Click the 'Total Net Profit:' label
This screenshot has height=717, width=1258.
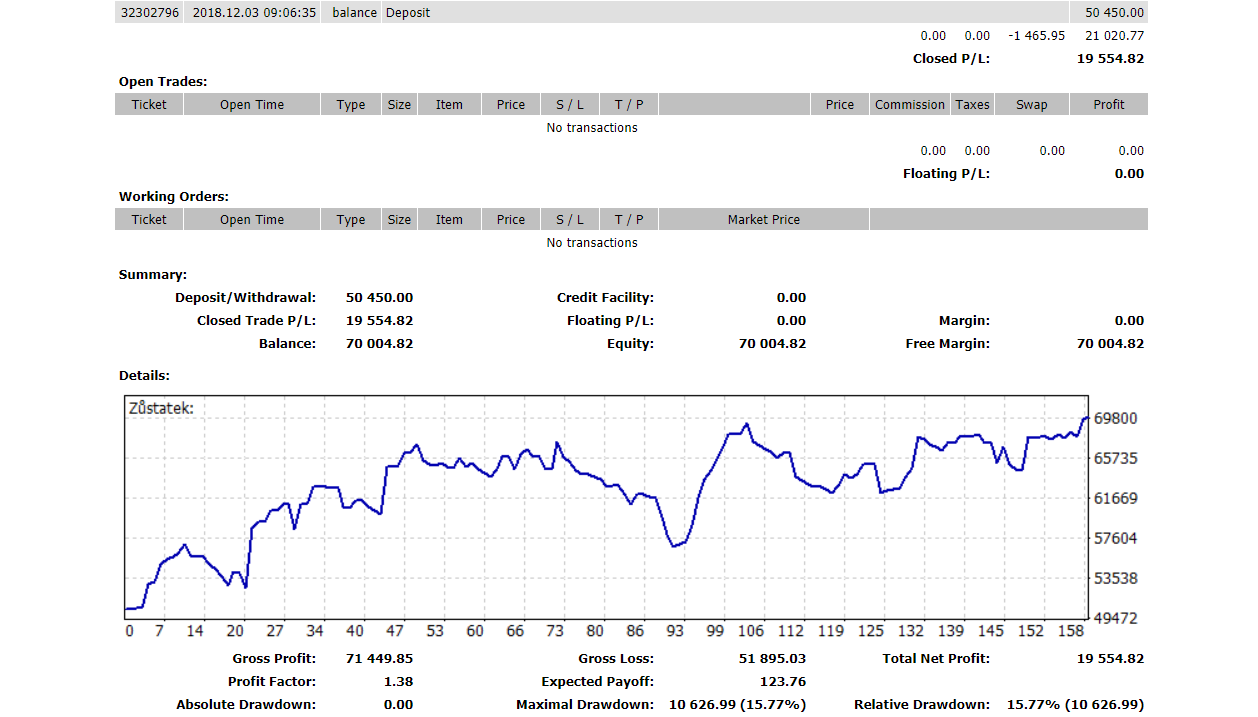[936, 658]
